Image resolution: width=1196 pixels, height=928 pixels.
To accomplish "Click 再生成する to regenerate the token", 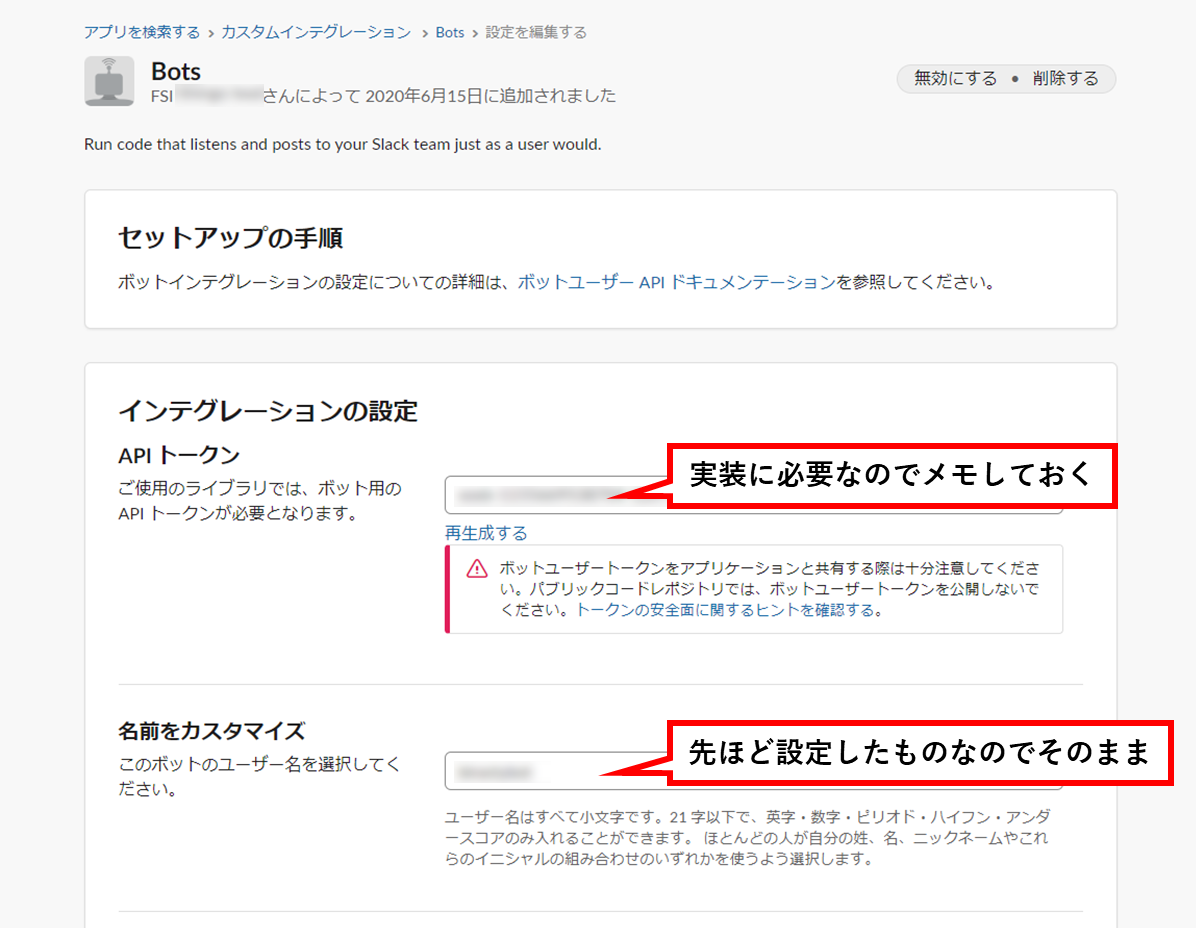I will (x=486, y=533).
